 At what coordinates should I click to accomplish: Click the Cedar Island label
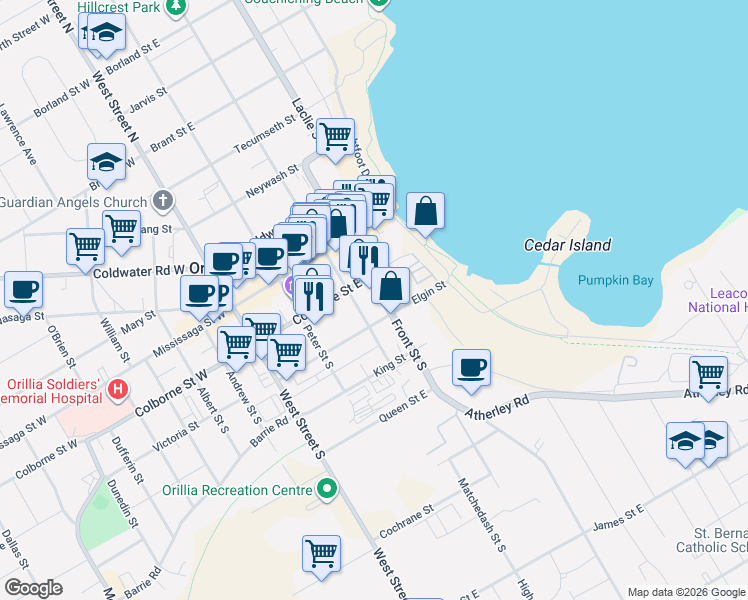[x=567, y=245]
